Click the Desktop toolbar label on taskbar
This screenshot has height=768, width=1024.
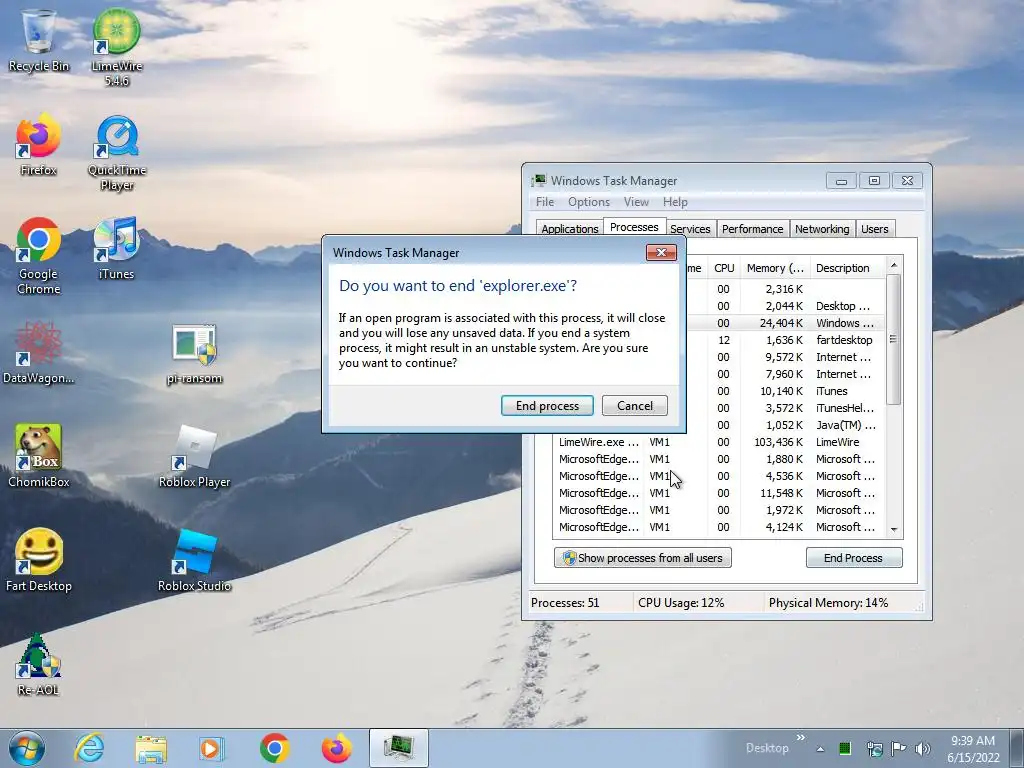767,748
